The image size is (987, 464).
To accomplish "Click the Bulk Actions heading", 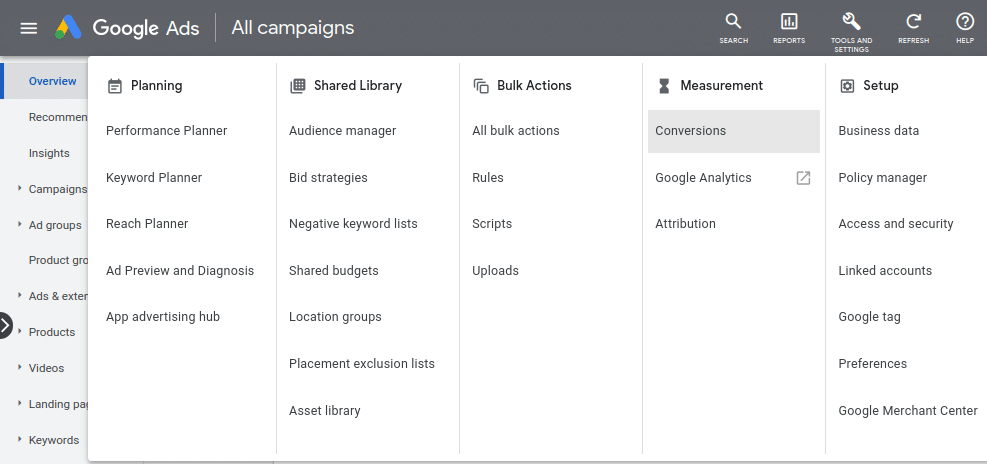I will click(534, 86).
